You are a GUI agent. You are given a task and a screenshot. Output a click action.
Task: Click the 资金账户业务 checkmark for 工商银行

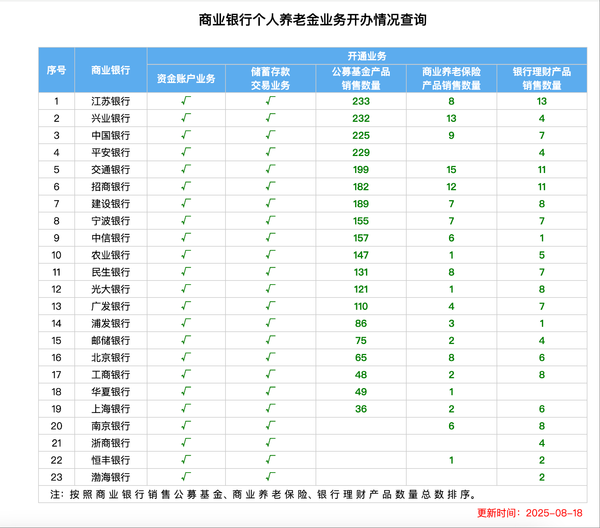coord(186,374)
